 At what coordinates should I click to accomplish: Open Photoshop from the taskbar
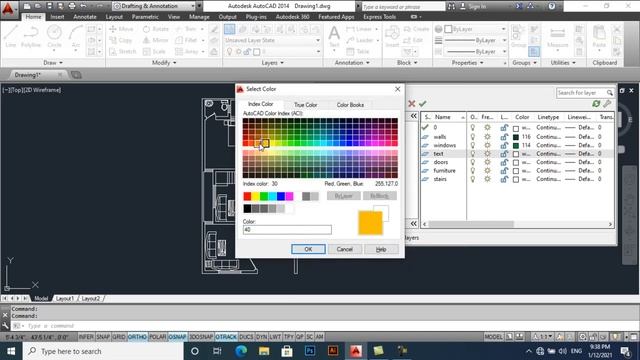[x=310, y=351]
